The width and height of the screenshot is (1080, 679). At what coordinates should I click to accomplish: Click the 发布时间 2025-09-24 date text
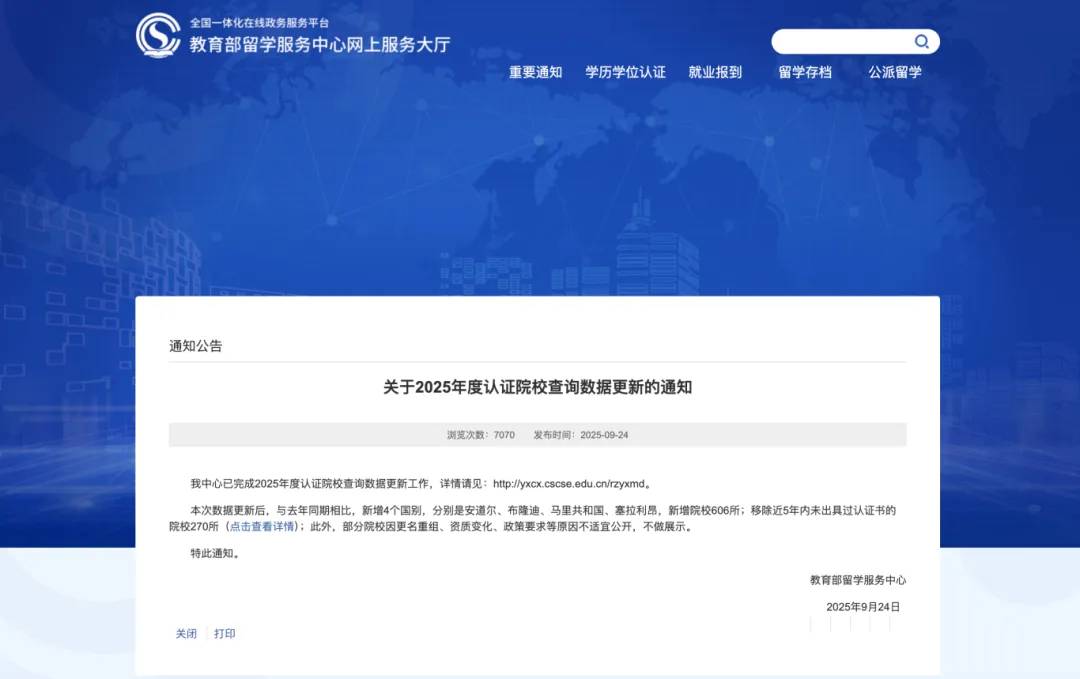point(583,434)
